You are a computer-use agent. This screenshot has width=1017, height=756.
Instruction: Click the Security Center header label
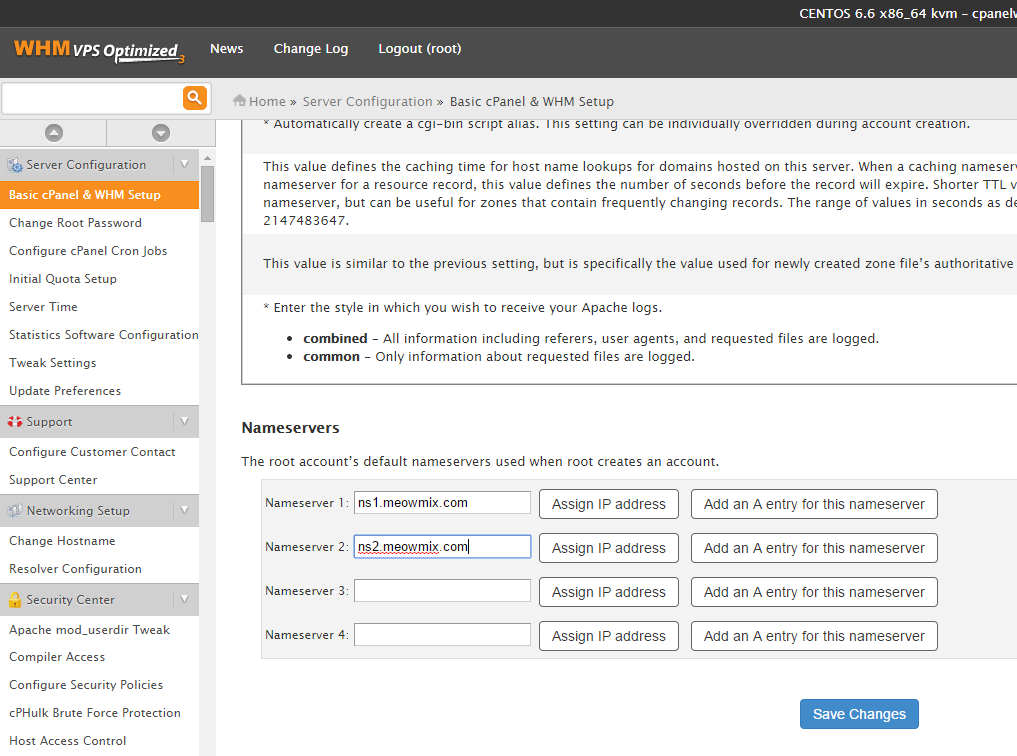click(71, 599)
